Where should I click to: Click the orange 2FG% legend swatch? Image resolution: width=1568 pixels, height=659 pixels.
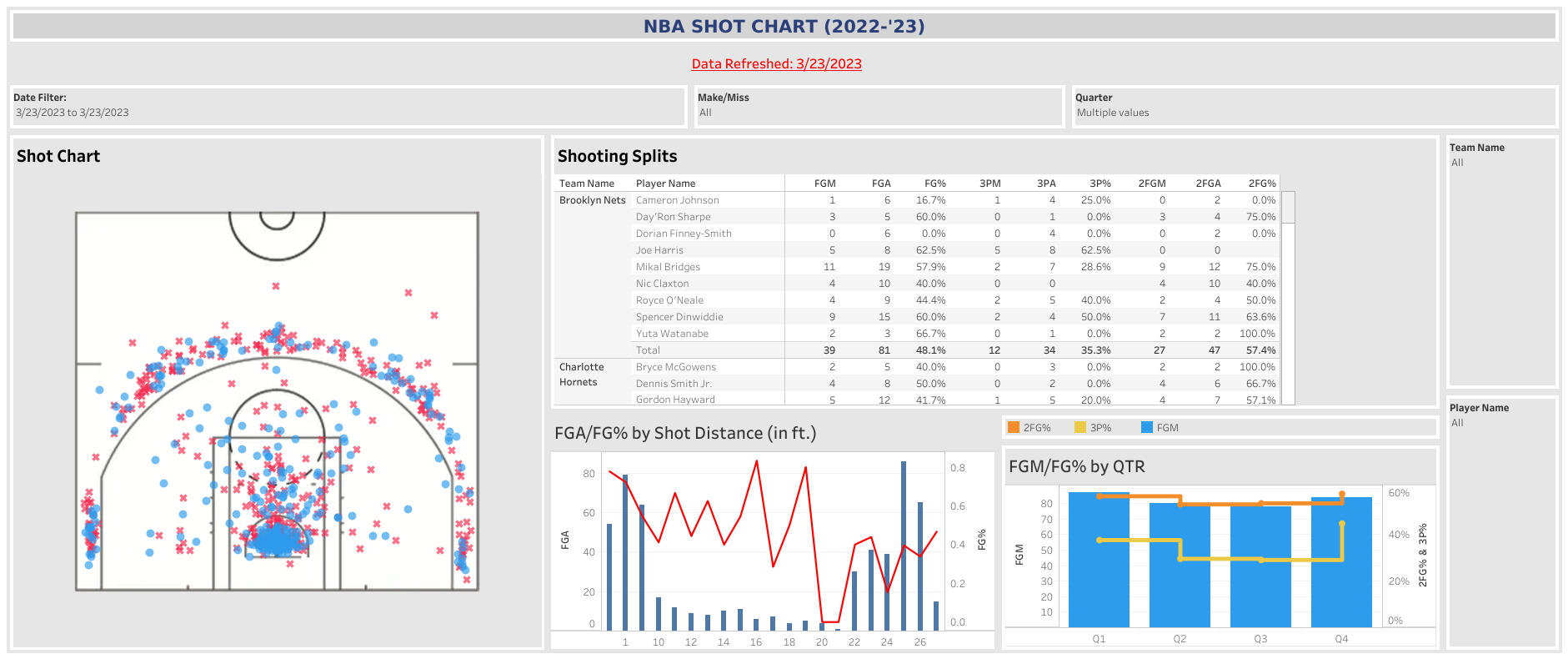coord(1014,428)
